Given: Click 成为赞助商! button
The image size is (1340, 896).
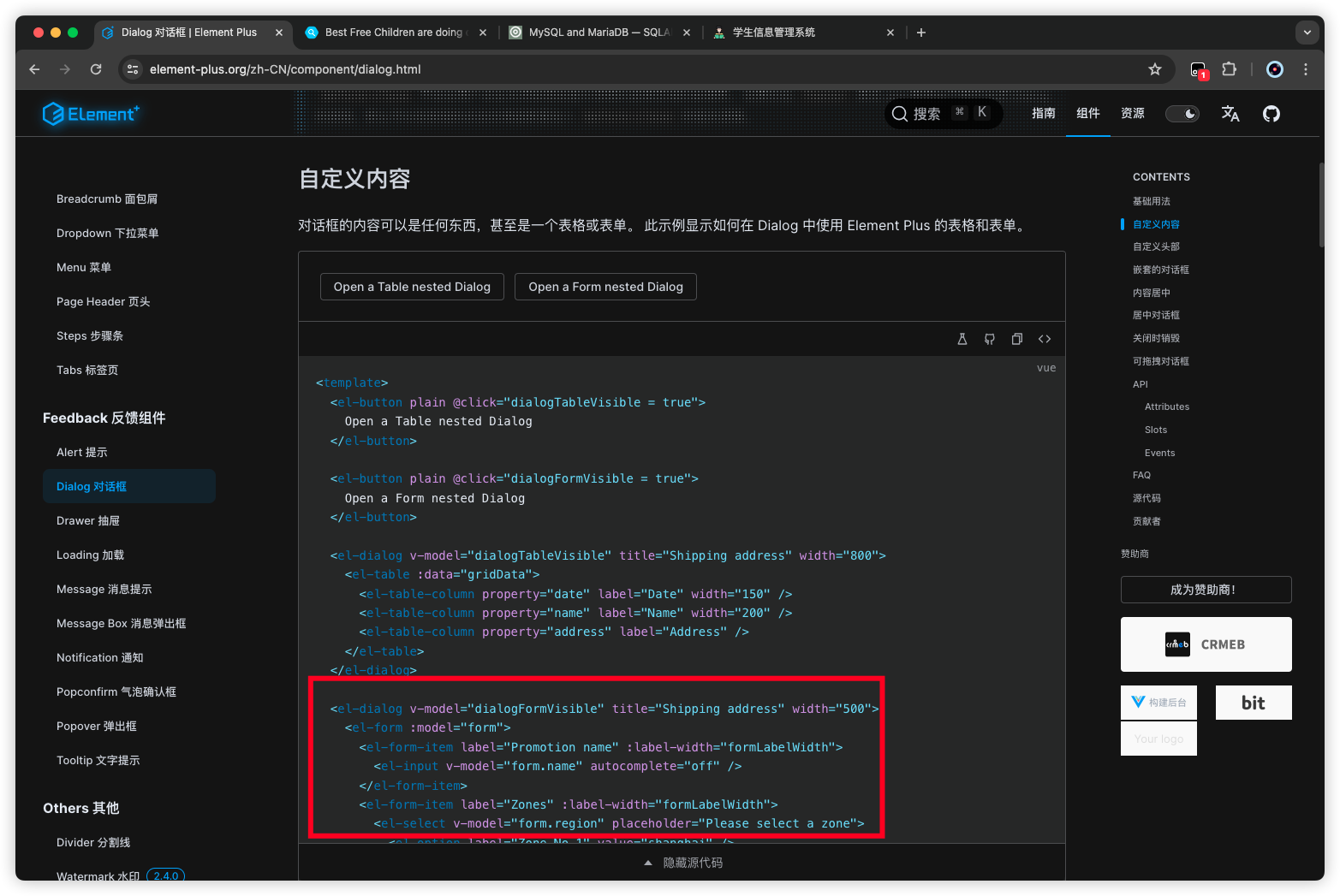Looking at the screenshot, I should click(x=1206, y=590).
